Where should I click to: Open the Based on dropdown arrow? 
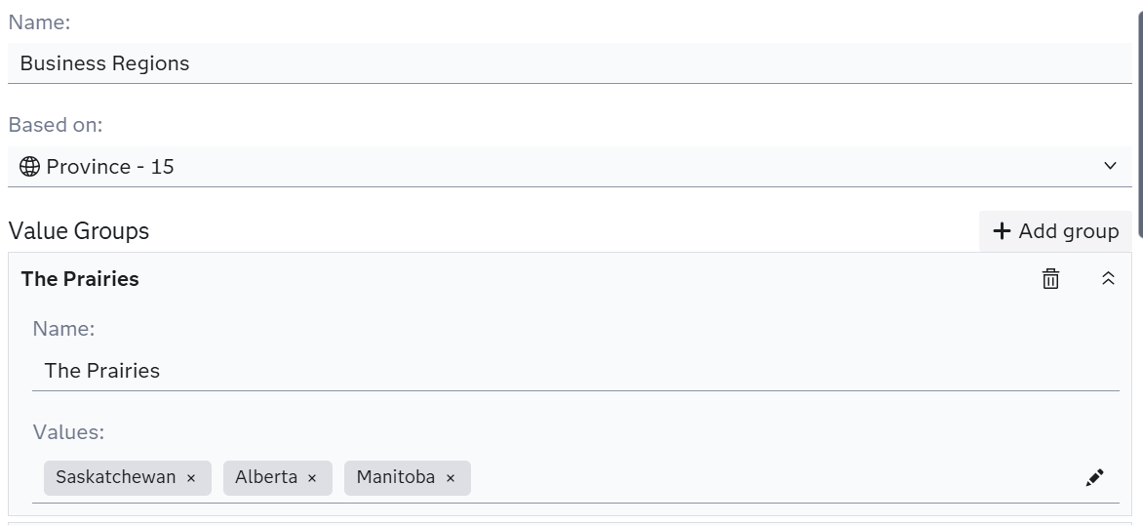[1110, 166]
